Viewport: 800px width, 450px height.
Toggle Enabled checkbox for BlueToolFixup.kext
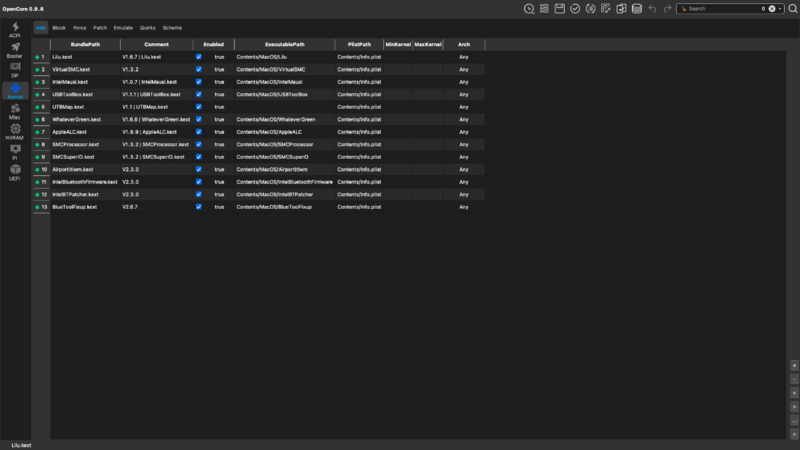pos(198,207)
